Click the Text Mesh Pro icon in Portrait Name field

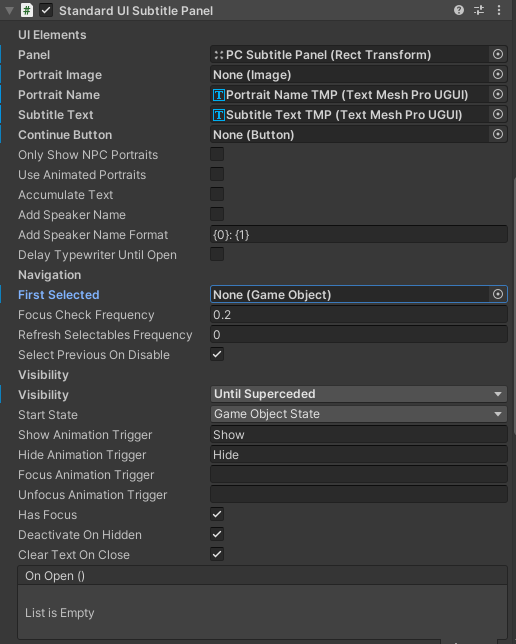(x=219, y=95)
